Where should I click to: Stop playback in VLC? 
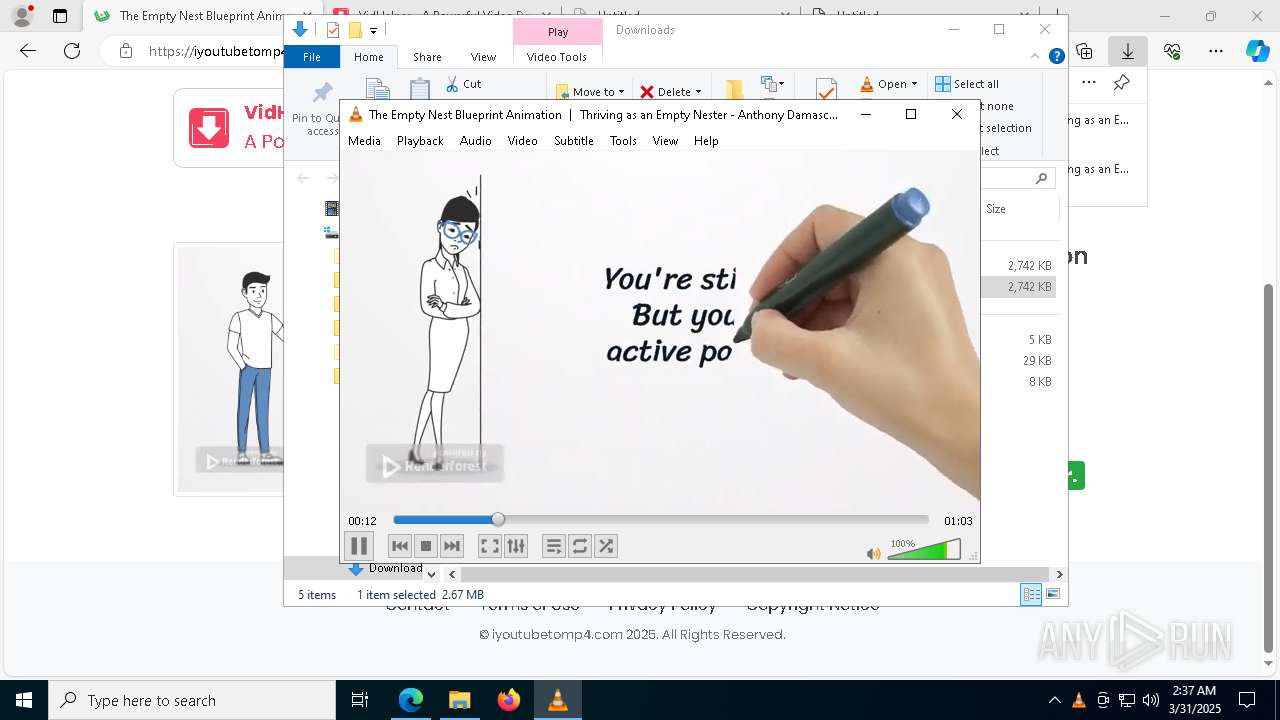pos(426,546)
